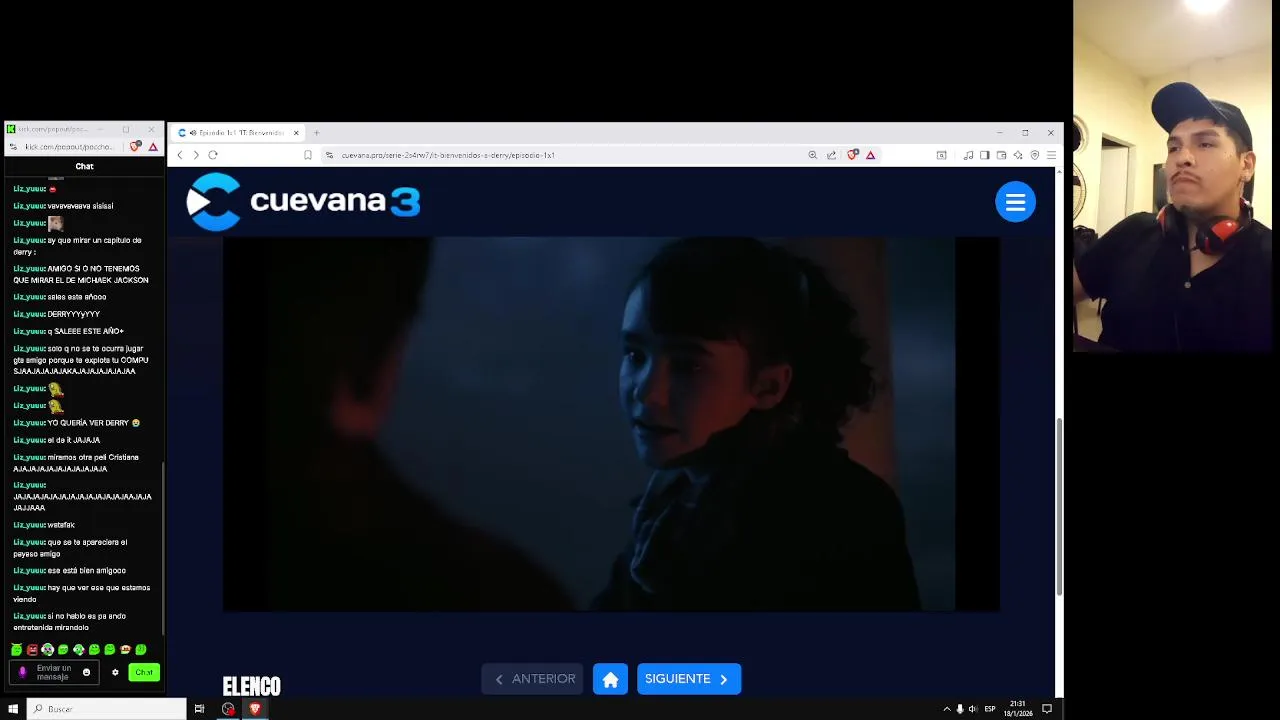
Task: Open the Windows Start menu
Action: 13,709
